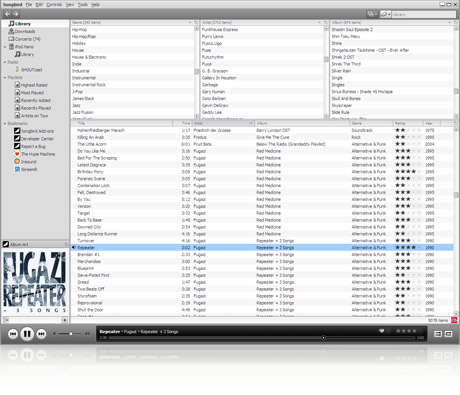Adjust the volume slider
Viewport: 460px width, 395px height.
pos(69,334)
